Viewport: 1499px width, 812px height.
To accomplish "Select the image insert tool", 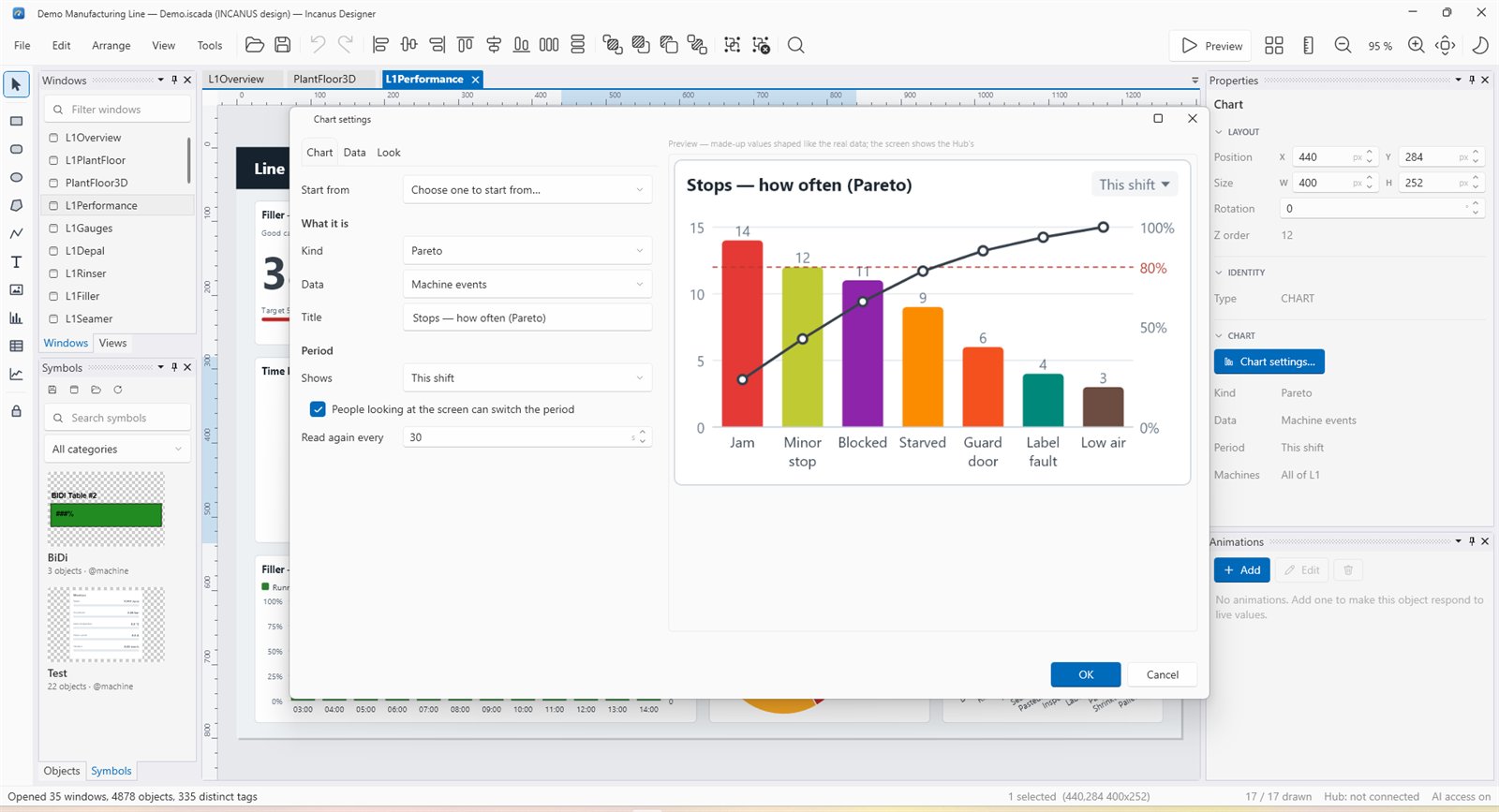I will (16, 289).
